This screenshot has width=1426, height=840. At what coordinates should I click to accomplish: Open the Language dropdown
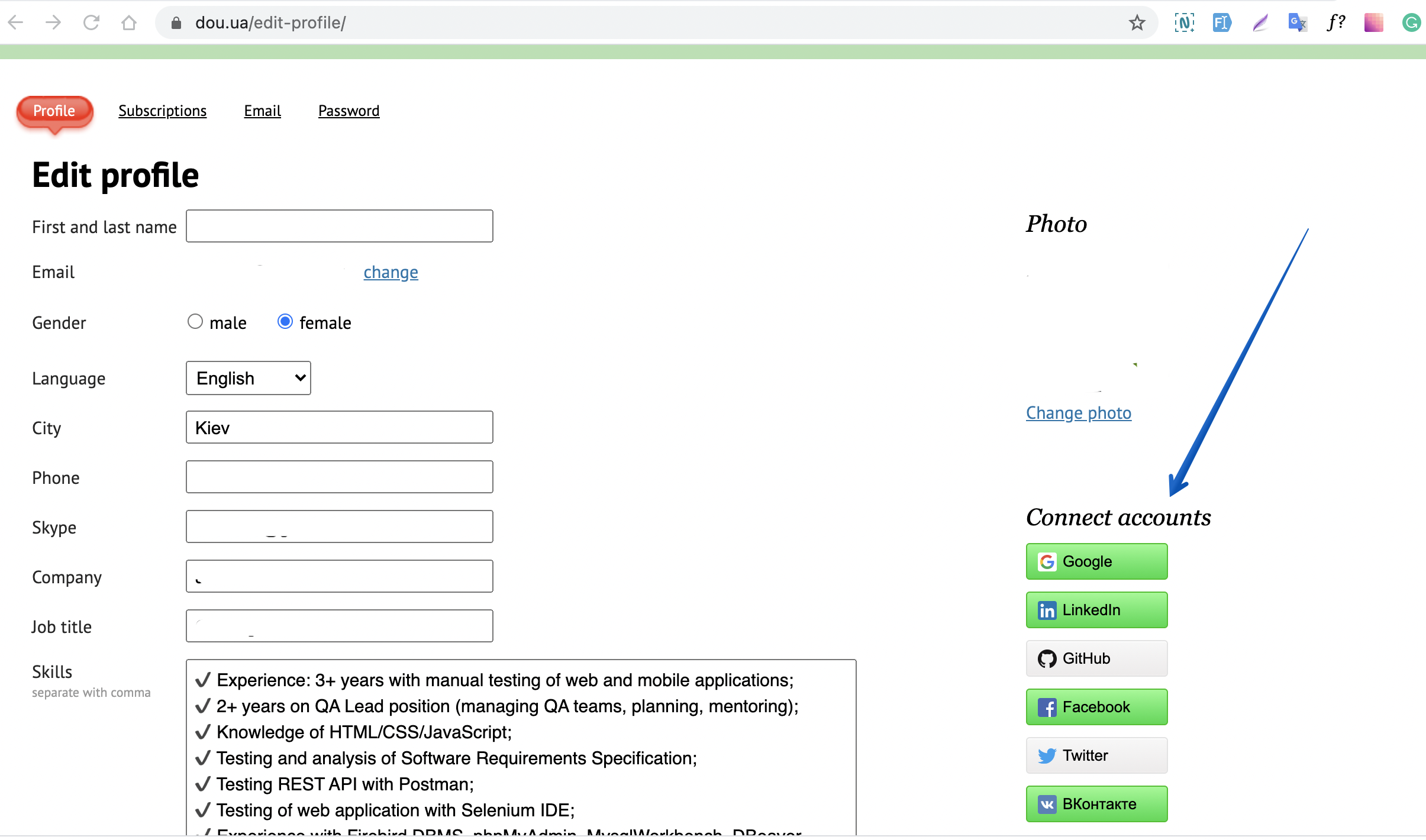(248, 378)
